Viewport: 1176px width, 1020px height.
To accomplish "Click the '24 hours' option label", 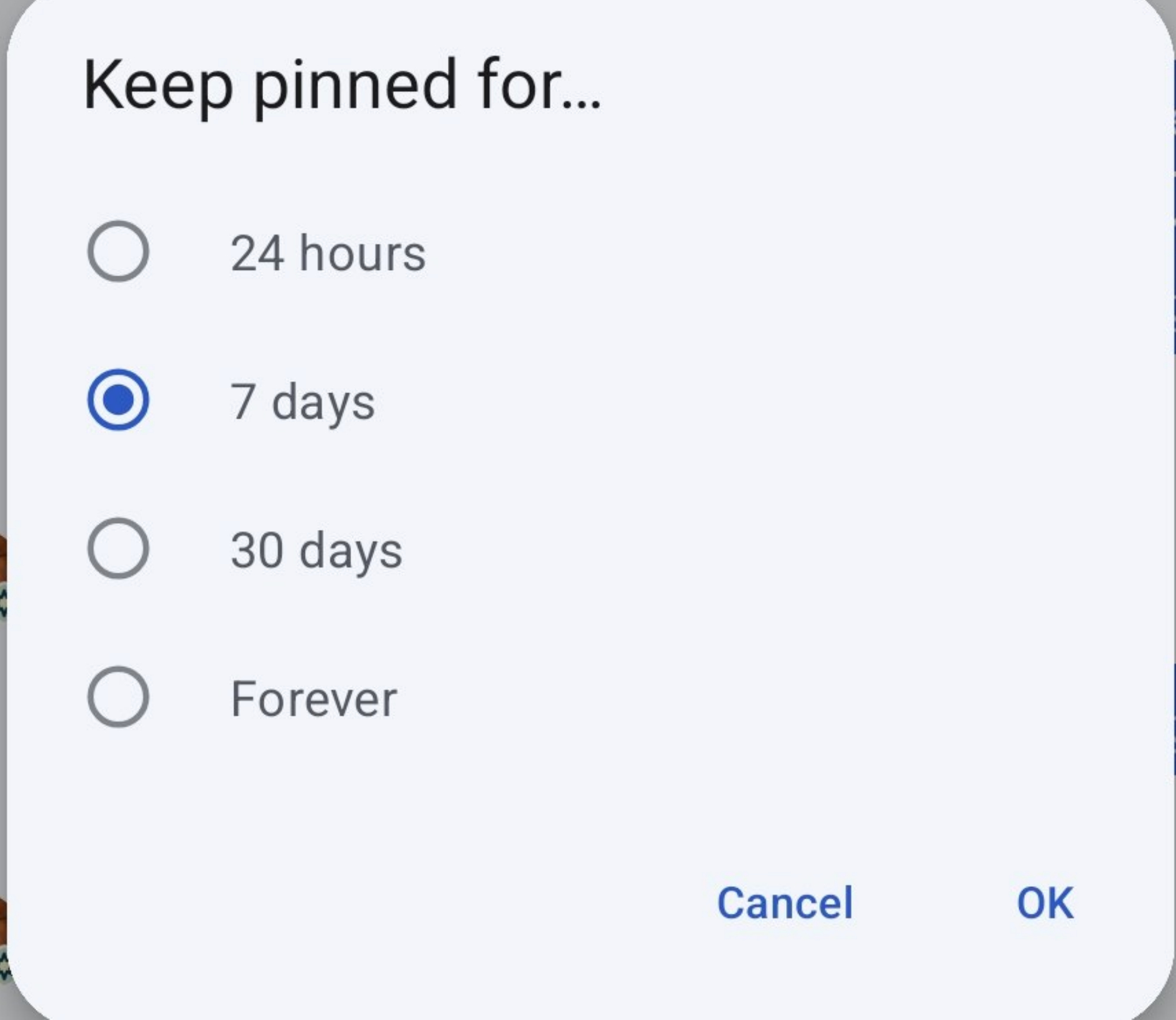I will [x=328, y=253].
